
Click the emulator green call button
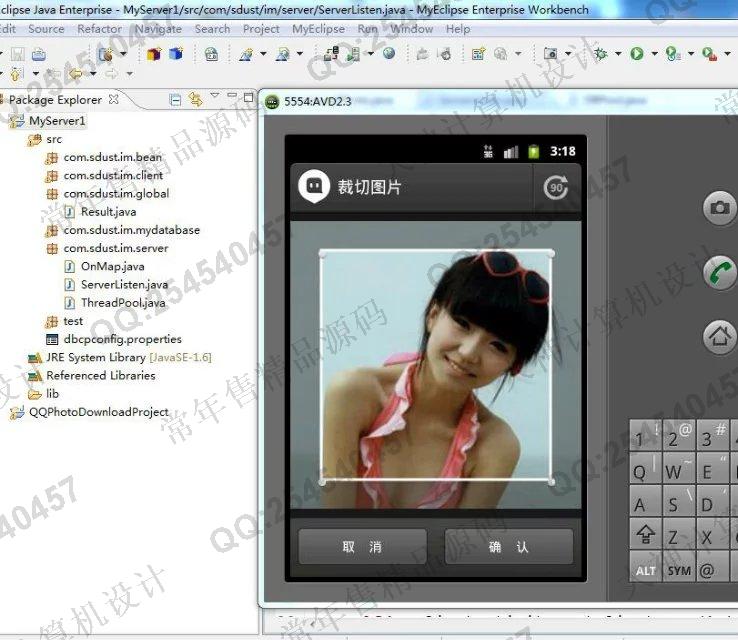coord(720,272)
